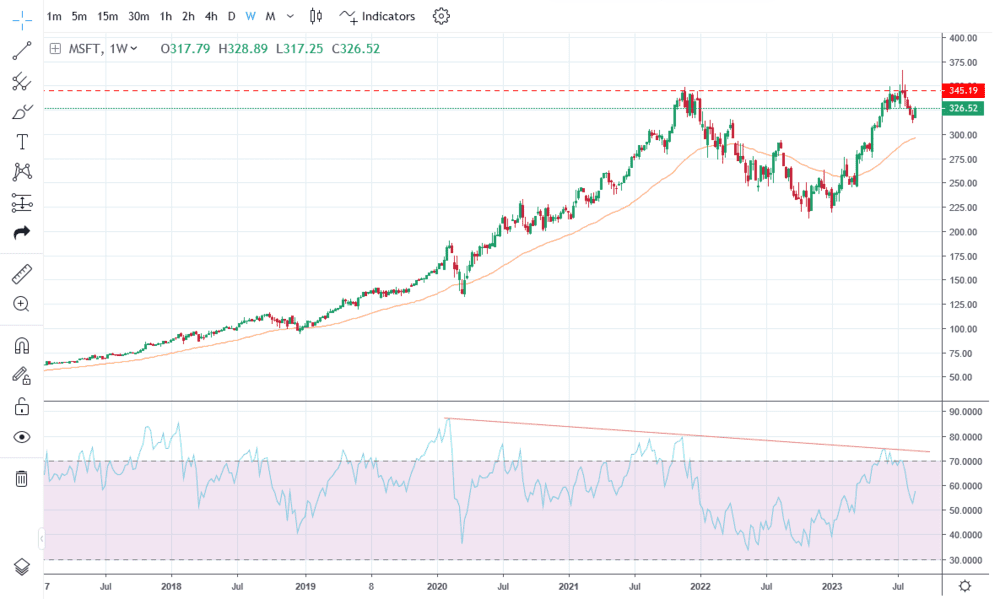Activate the zoom in magnifier tool

(21, 304)
